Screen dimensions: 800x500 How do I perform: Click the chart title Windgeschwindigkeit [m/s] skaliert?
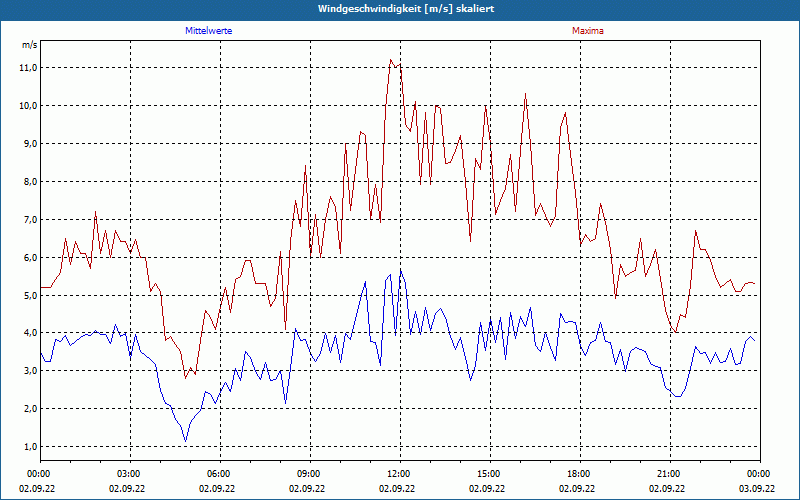click(406, 9)
